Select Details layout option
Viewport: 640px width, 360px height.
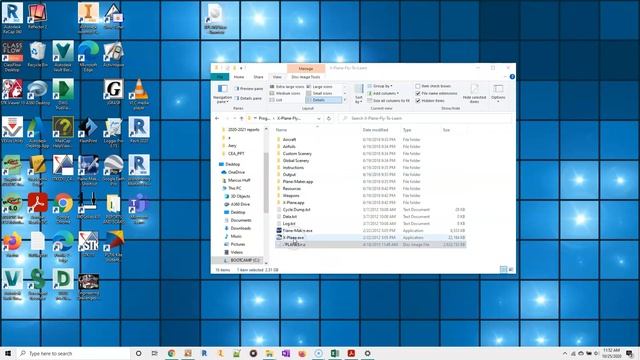click(323, 100)
